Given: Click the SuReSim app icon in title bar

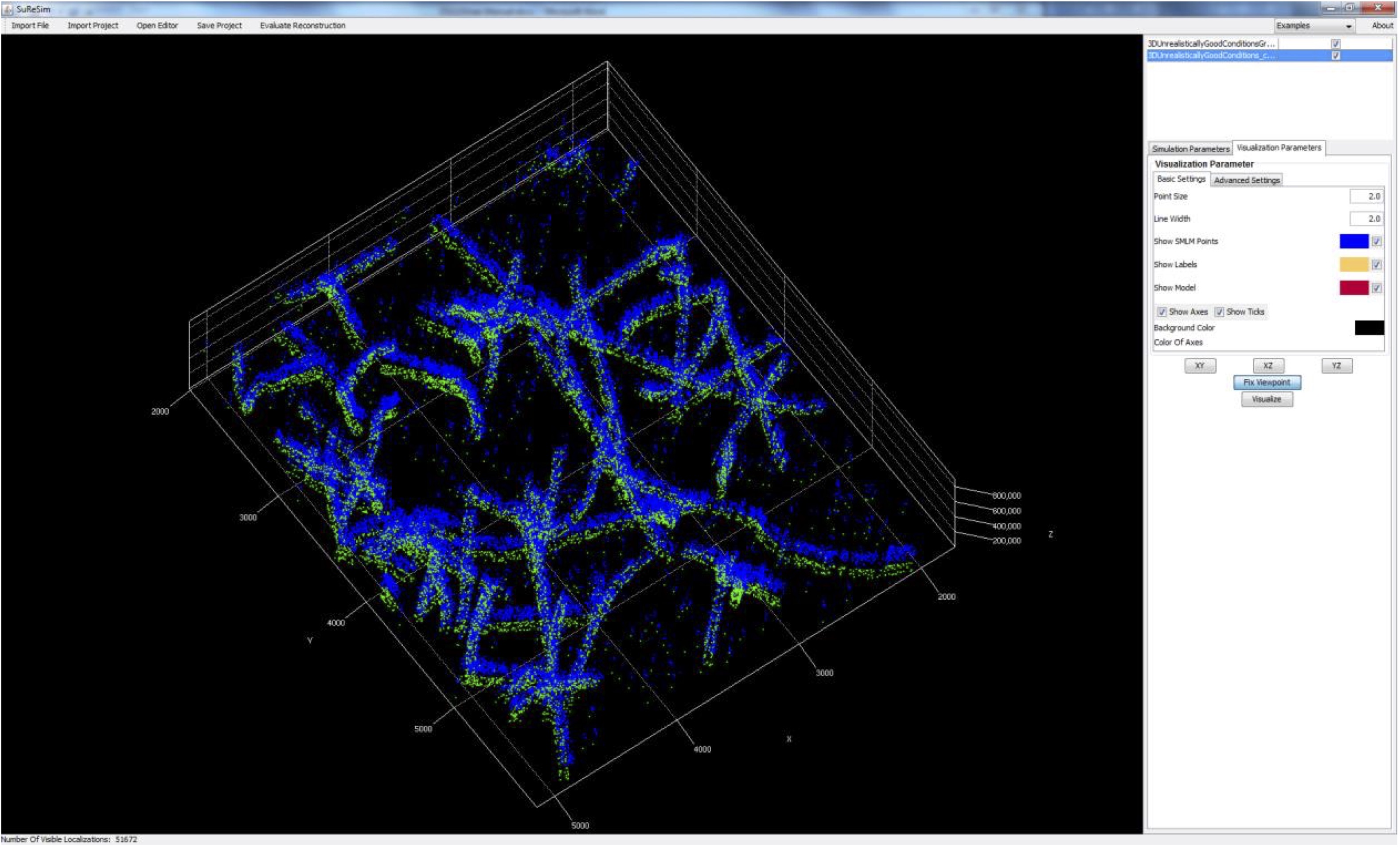Looking at the screenshot, I should 8,9.
